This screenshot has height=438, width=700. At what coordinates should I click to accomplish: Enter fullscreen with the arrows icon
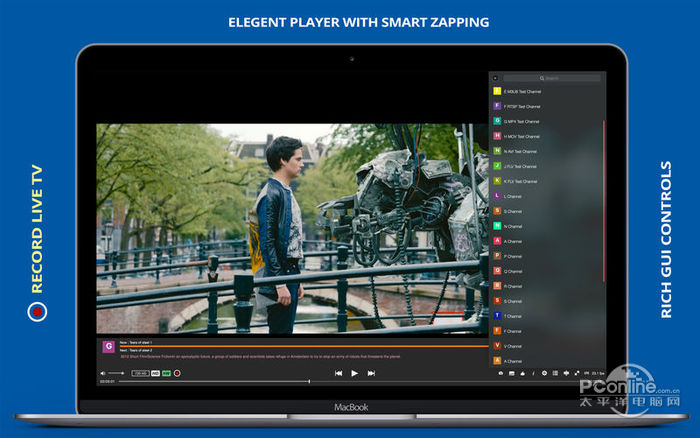(x=577, y=373)
